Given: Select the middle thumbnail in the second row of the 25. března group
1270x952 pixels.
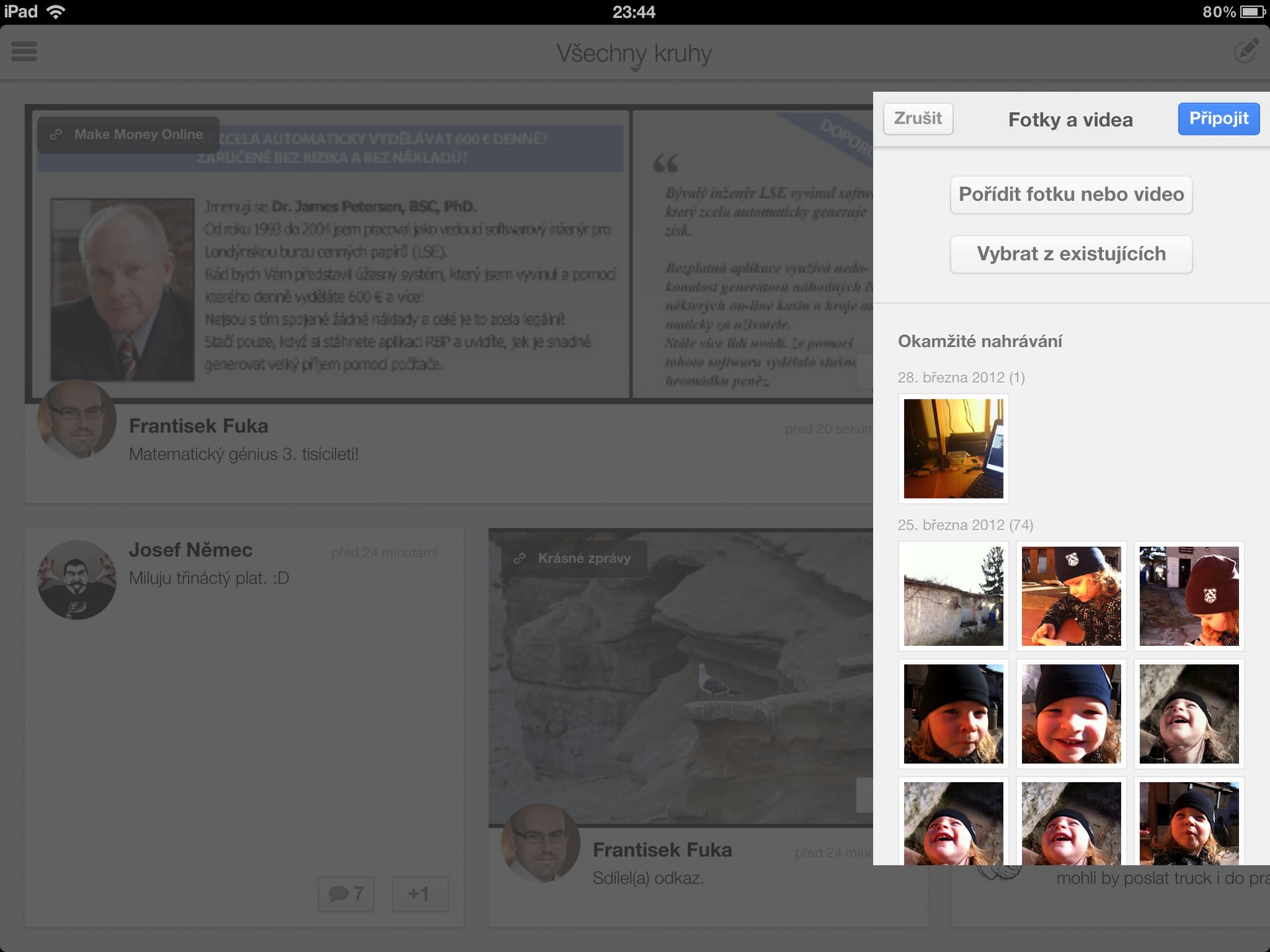Looking at the screenshot, I should coord(1071,713).
